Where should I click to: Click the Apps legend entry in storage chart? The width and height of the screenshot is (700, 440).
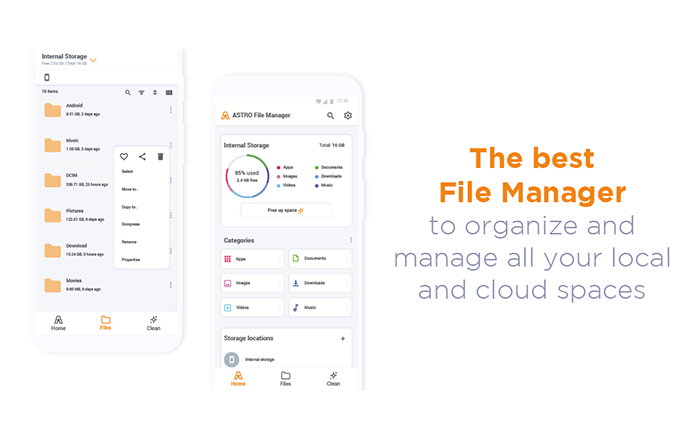[285, 167]
